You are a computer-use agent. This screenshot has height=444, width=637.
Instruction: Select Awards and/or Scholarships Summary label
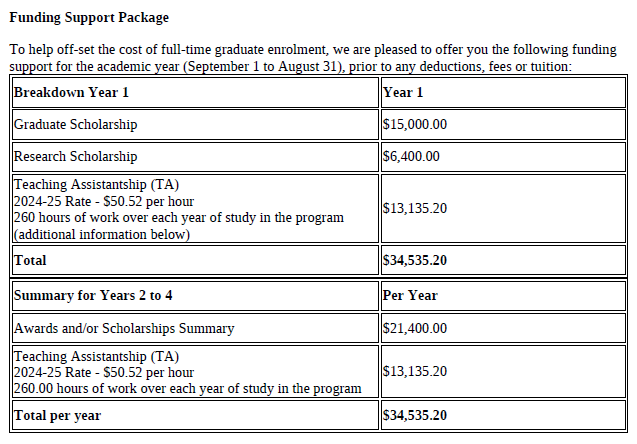click(124, 328)
